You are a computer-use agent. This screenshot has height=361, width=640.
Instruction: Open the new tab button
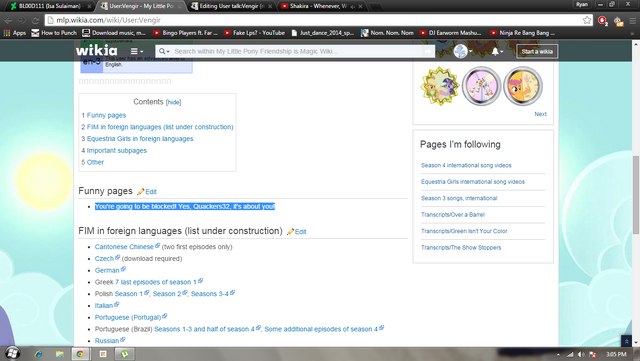point(375,7)
